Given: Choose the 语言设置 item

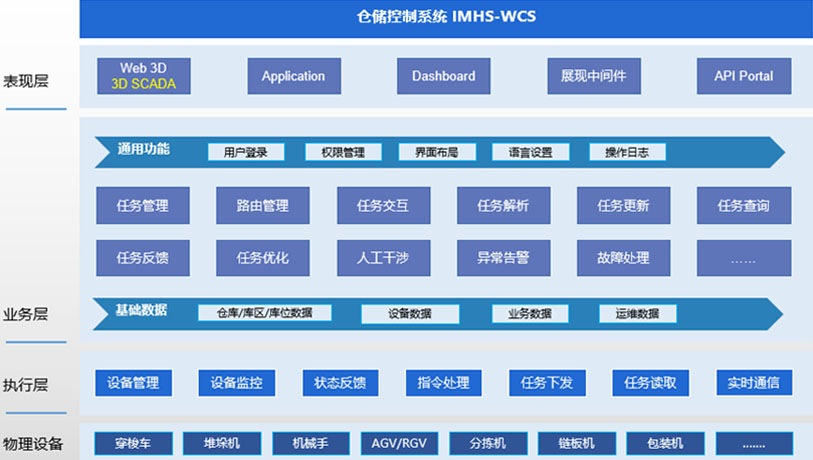Looking at the screenshot, I should [x=530, y=152].
